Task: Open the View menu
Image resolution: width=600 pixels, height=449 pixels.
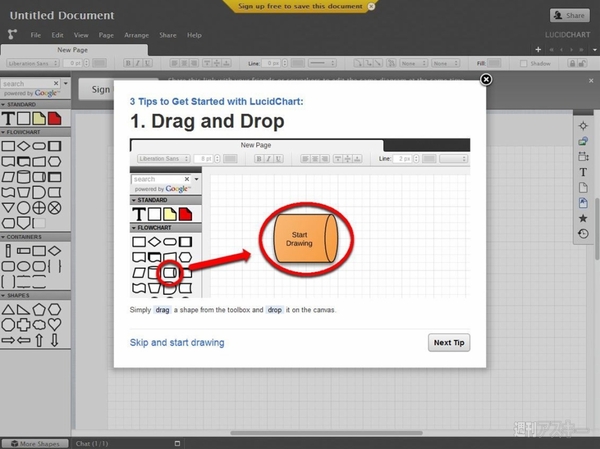Action: [81, 35]
